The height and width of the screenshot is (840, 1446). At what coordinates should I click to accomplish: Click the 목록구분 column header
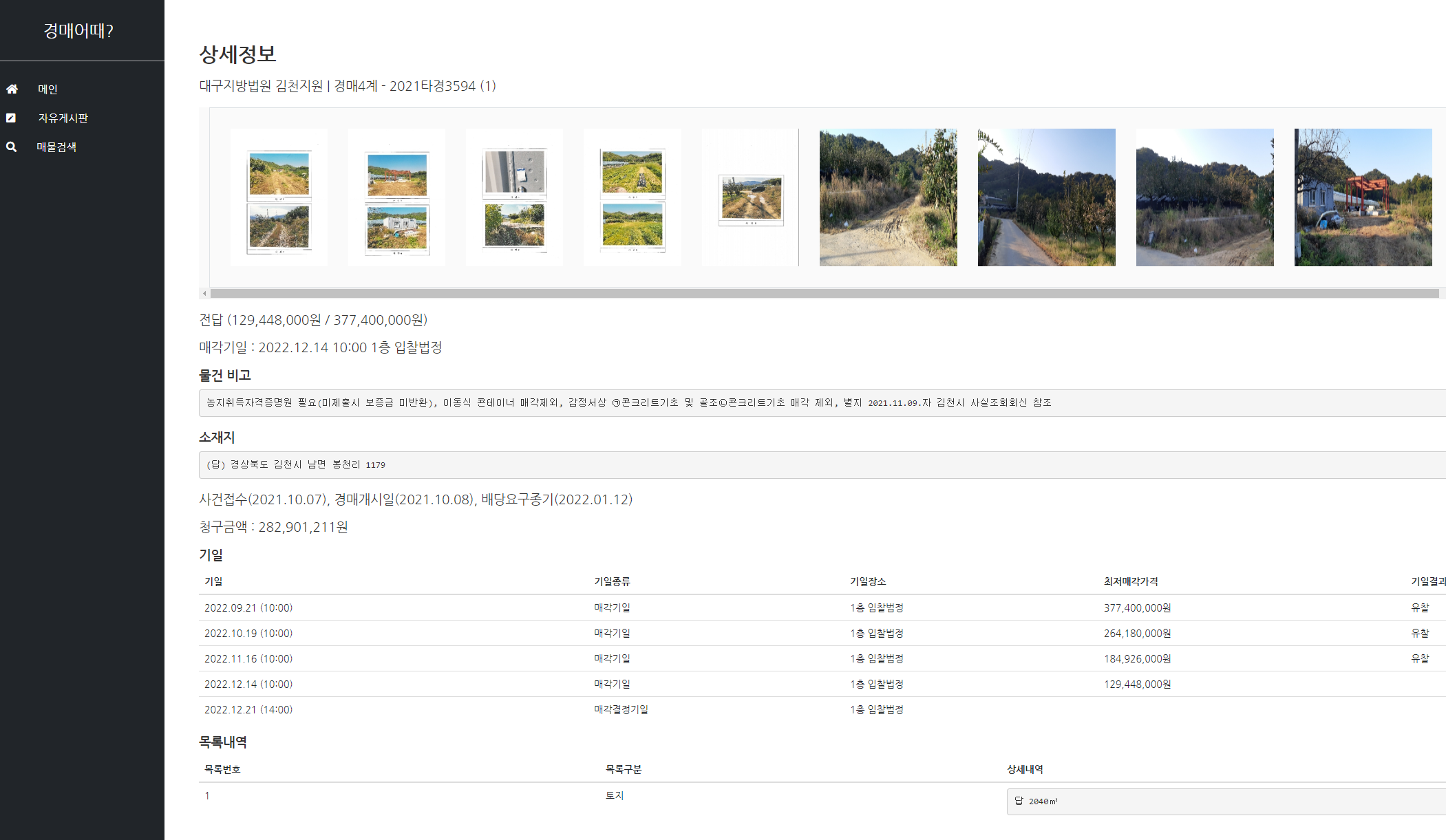point(624,770)
